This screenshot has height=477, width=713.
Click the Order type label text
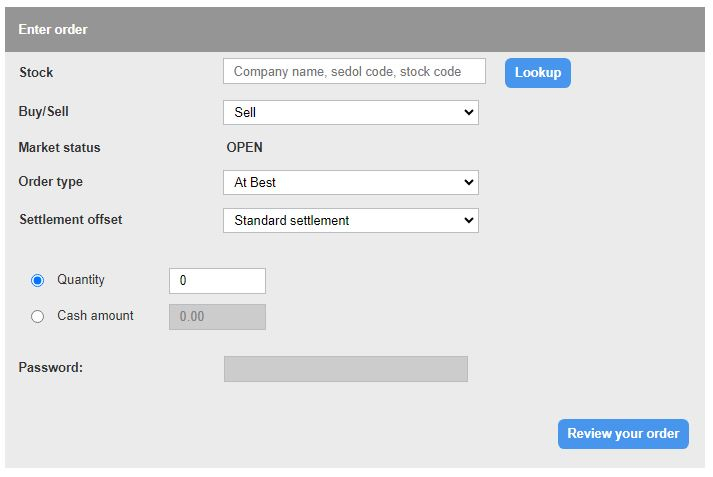(x=51, y=182)
